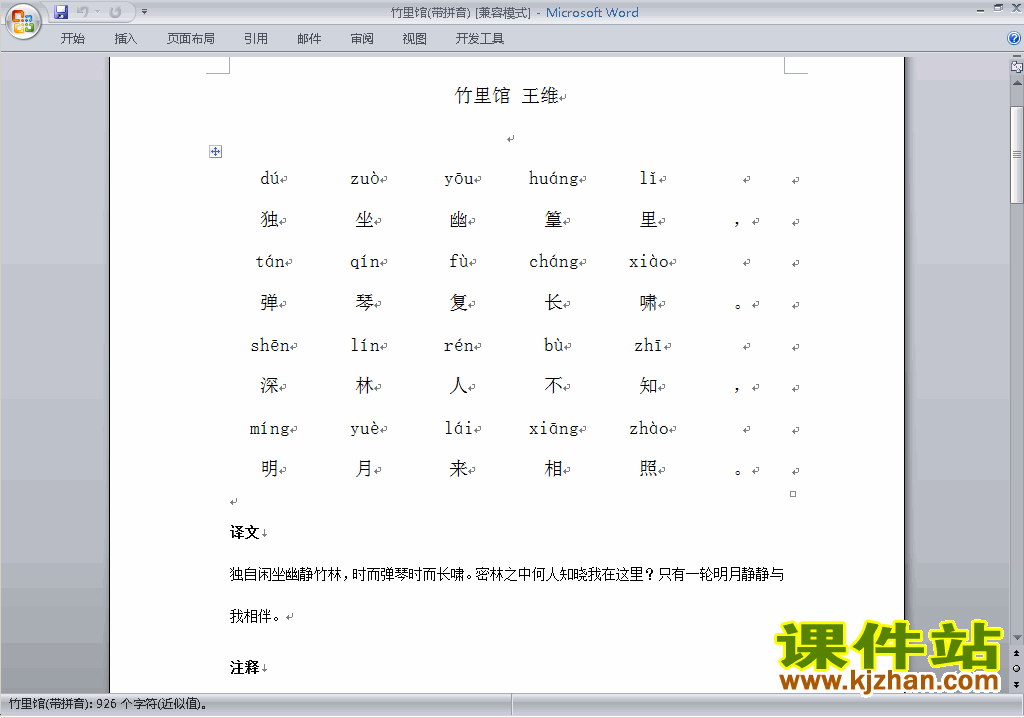Viewport: 1024px width, 718px height.
Task: Open the 插入 ribbon tab
Action: pos(125,39)
